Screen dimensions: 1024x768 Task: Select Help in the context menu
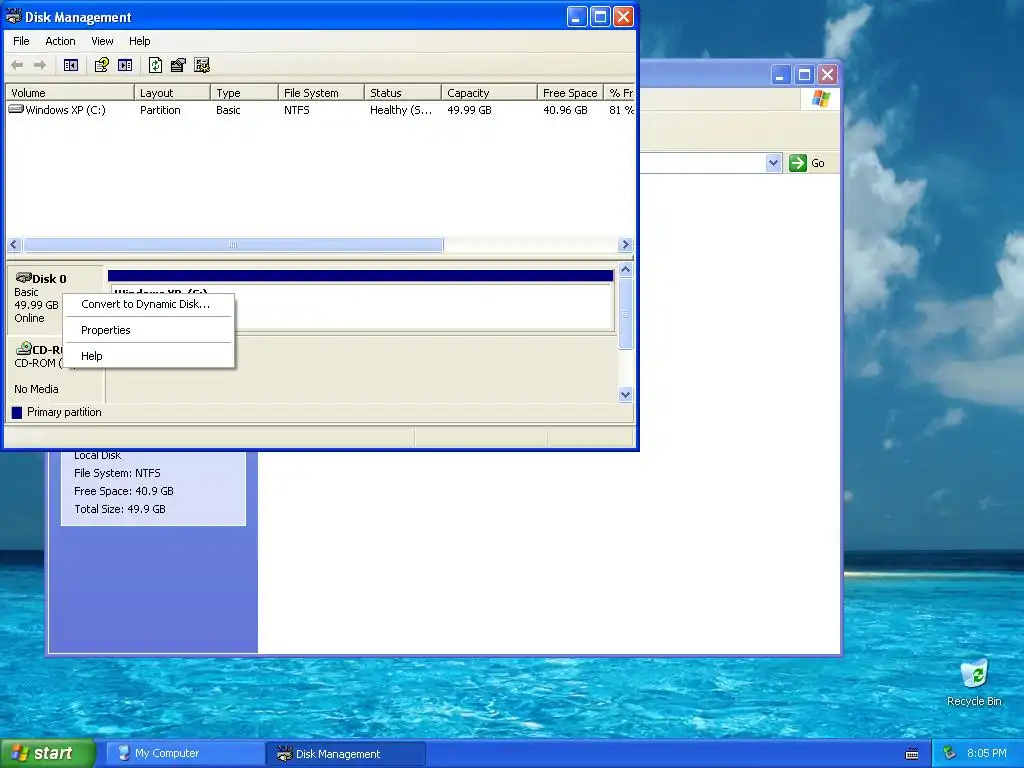click(149, 357)
